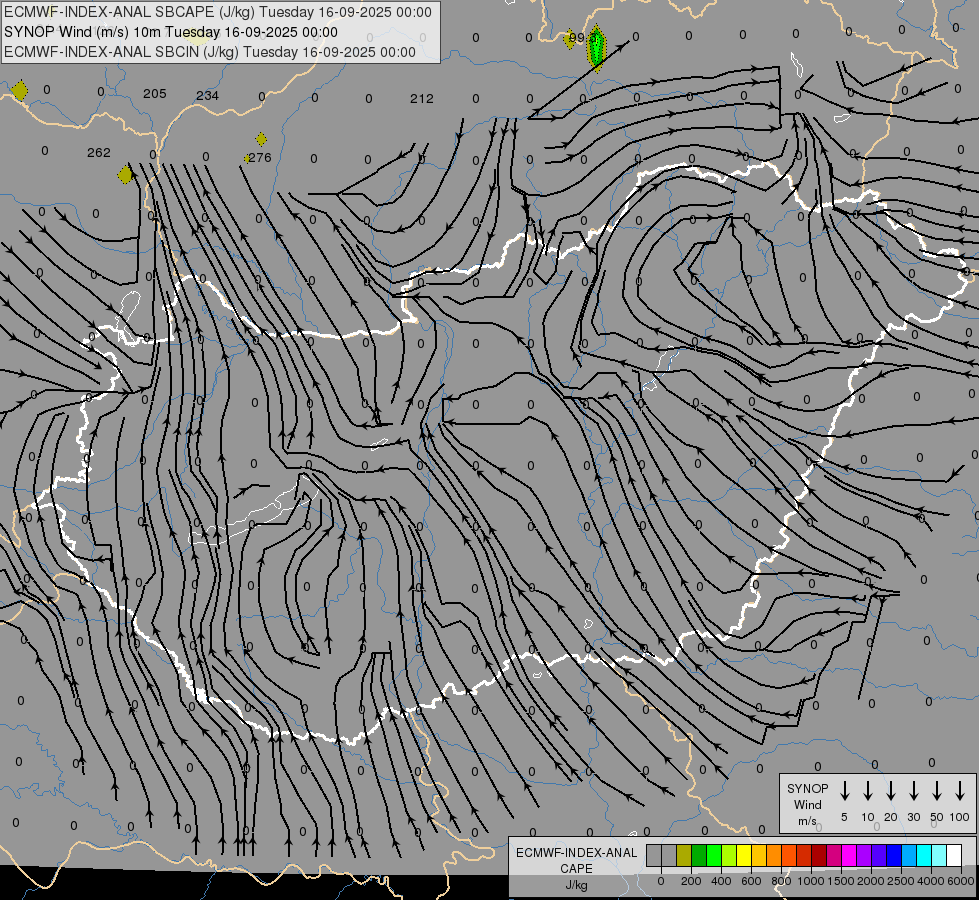Click the SBCAPE title line in header
979x900 pixels.
coord(218,12)
